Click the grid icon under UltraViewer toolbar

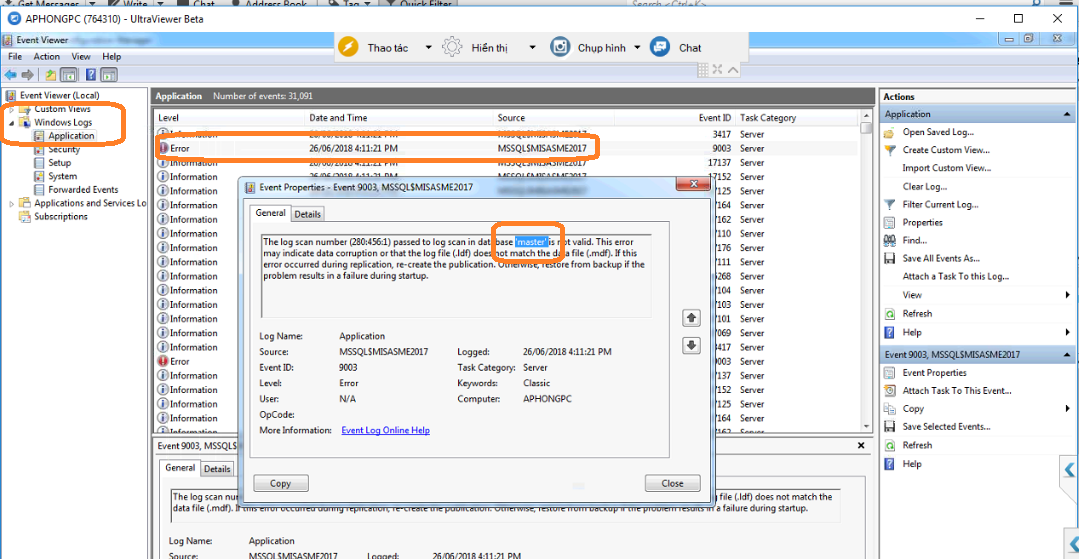[x=703, y=69]
